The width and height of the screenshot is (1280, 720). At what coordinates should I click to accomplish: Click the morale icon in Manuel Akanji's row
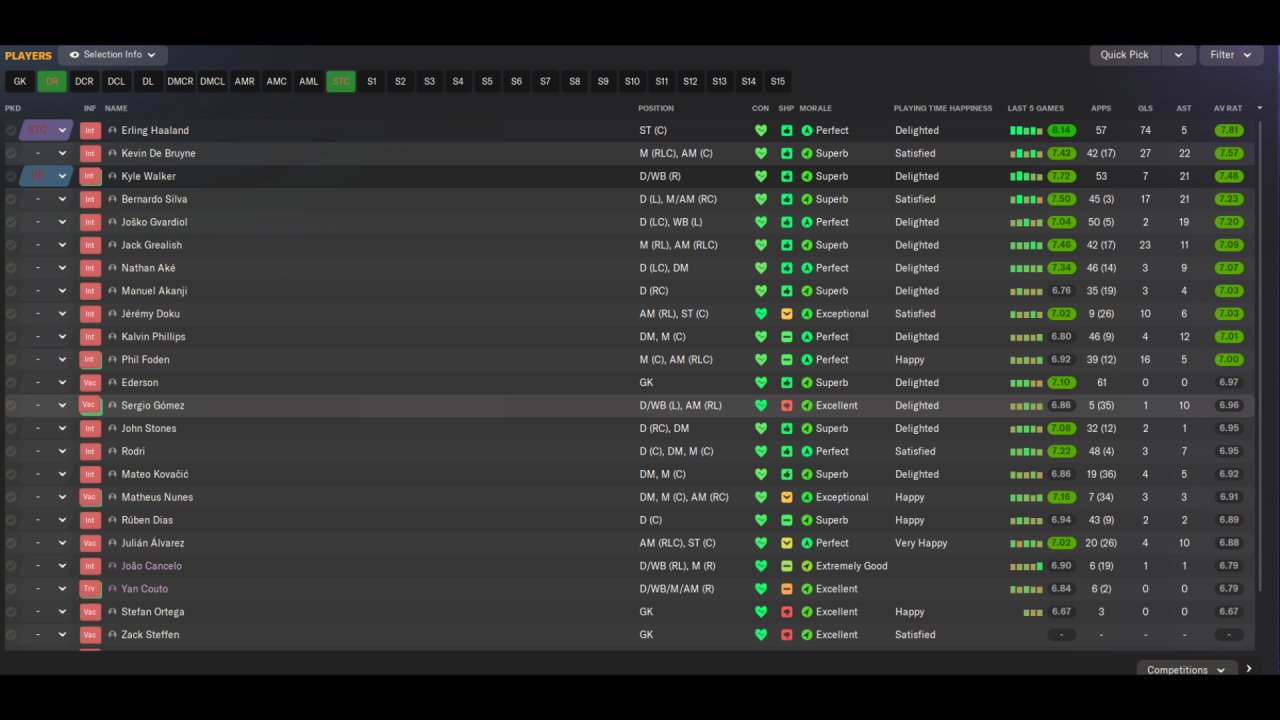(x=807, y=291)
